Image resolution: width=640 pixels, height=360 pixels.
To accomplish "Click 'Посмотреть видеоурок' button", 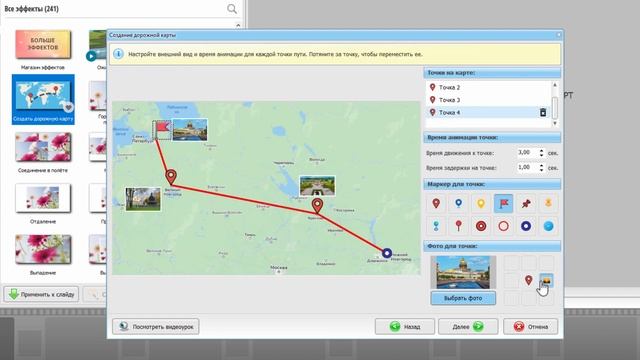I will point(156,327).
